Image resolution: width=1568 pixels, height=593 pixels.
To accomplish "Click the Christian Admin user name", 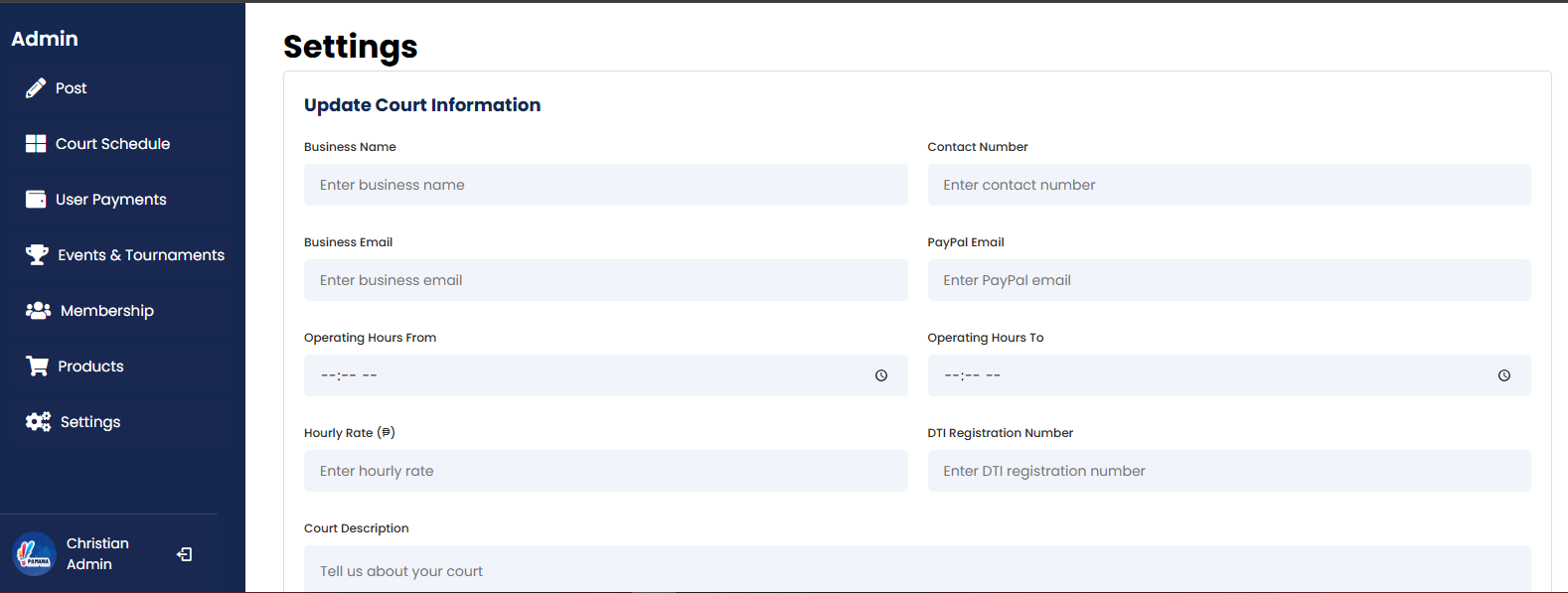I will [x=97, y=553].
